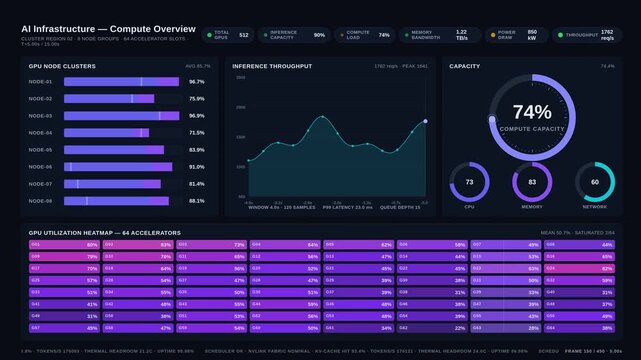Viewport: 641px width, 360px height.
Task: Click heatmap cell G24 at 82%
Action: pyautogui.click(x=579, y=268)
